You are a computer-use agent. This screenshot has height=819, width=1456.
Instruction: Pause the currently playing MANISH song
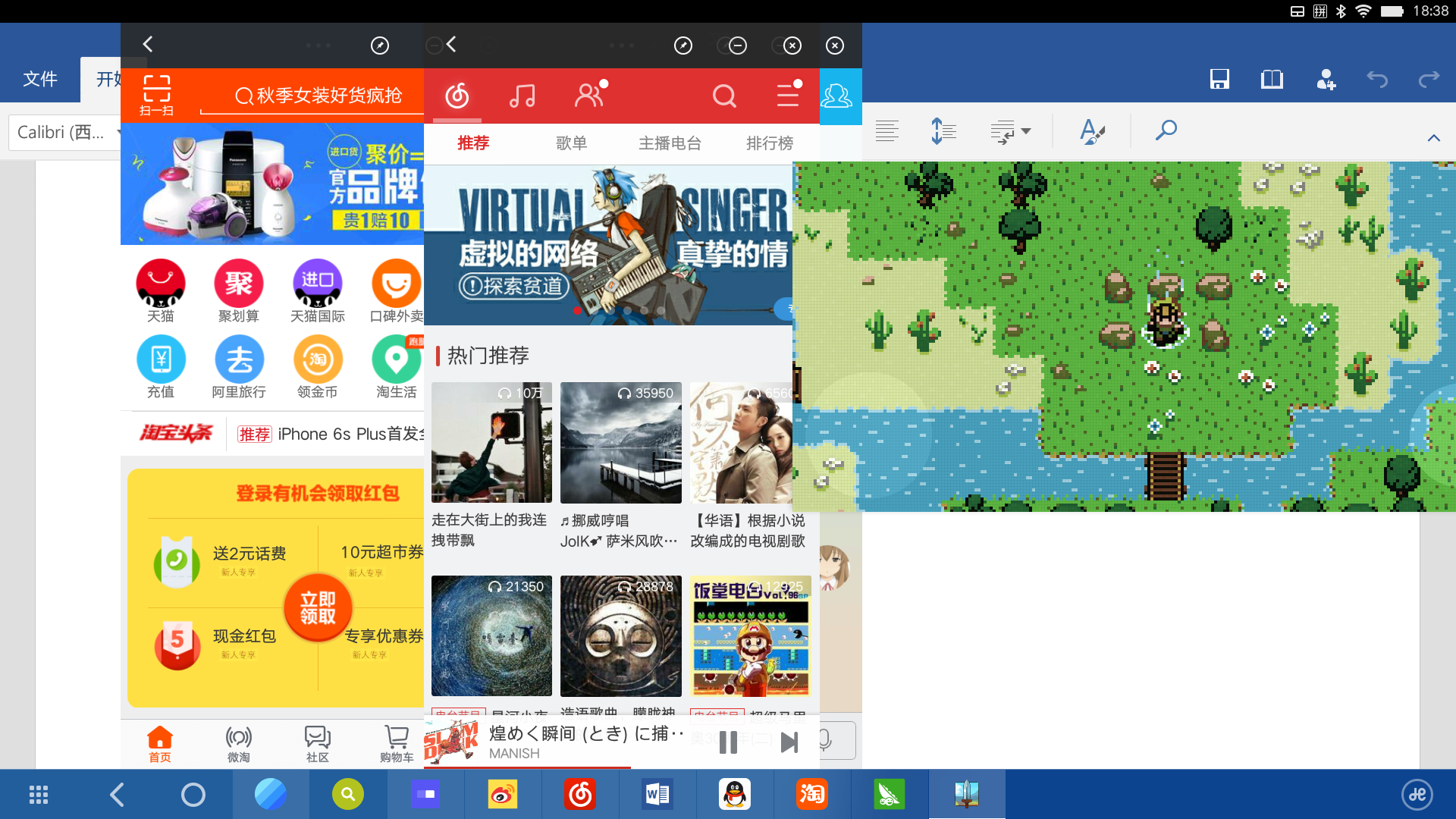tap(728, 742)
